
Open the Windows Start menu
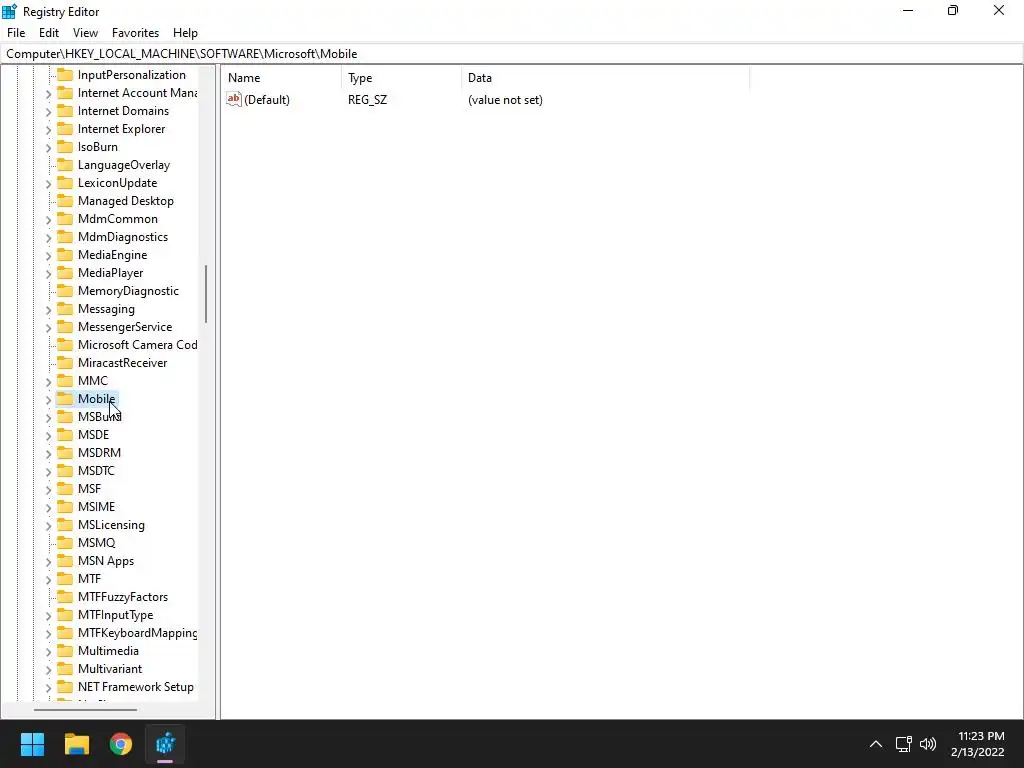point(32,744)
